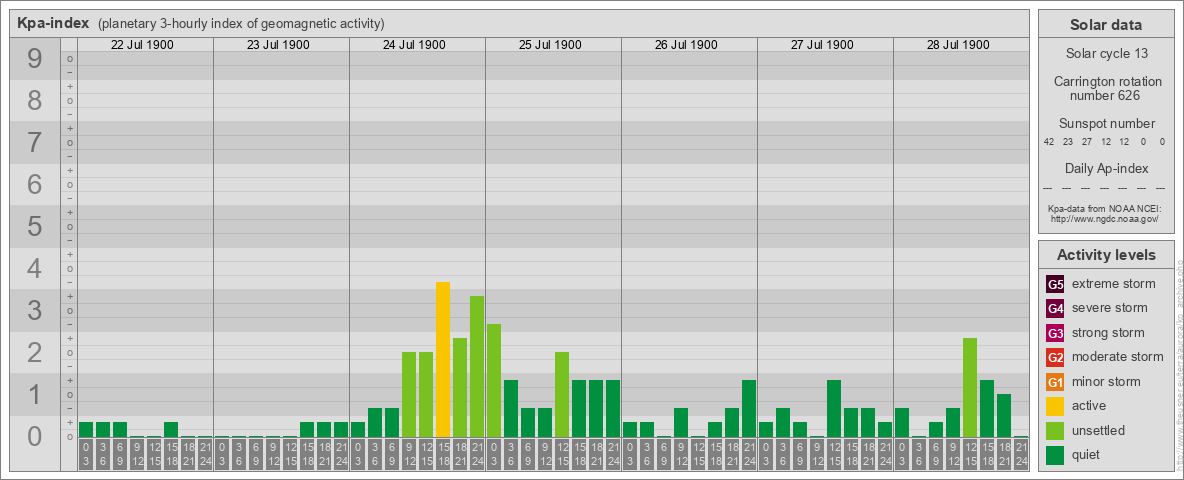1184x480 pixels.
Task: Click the 0-3 bar on 25 Jul
Action: click(x=494, y=381)
